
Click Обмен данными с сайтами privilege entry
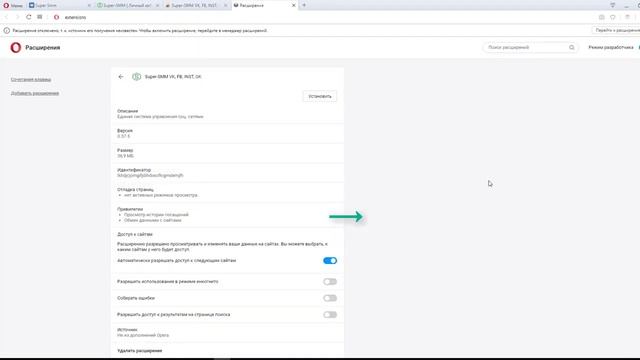153,220
